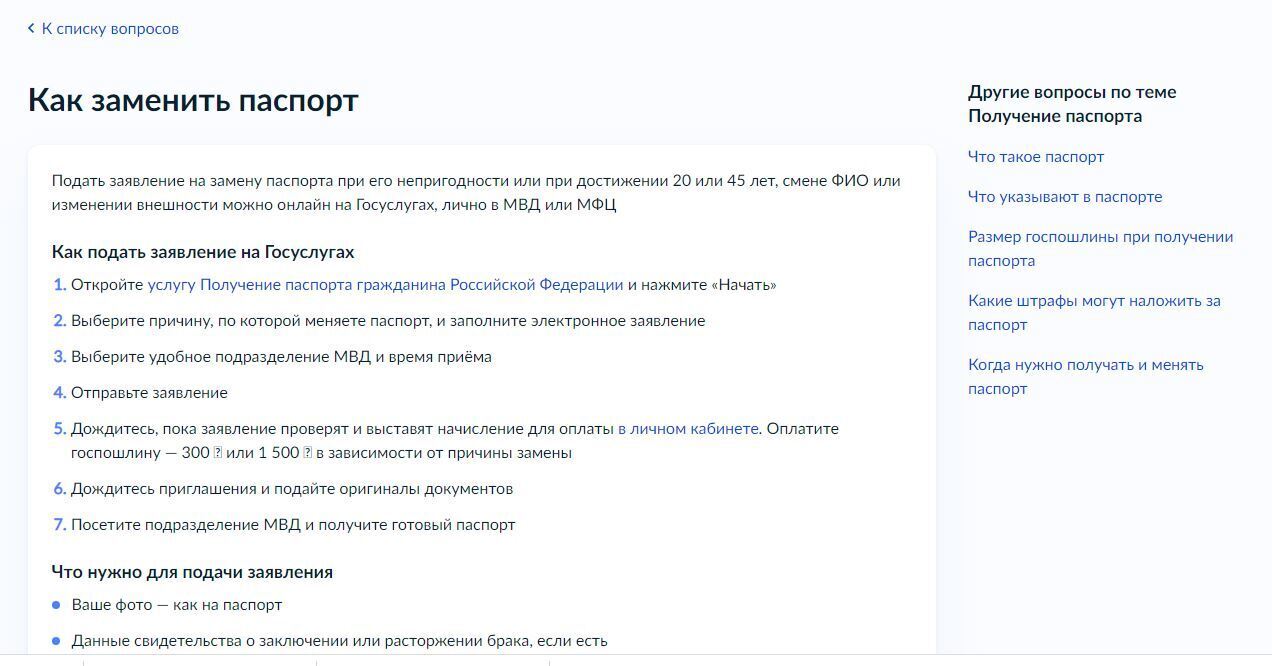The height and width of the screenshot is (666, 1272).
Task: Click step number 1 in the instructions list
Action: pos(59,284)
